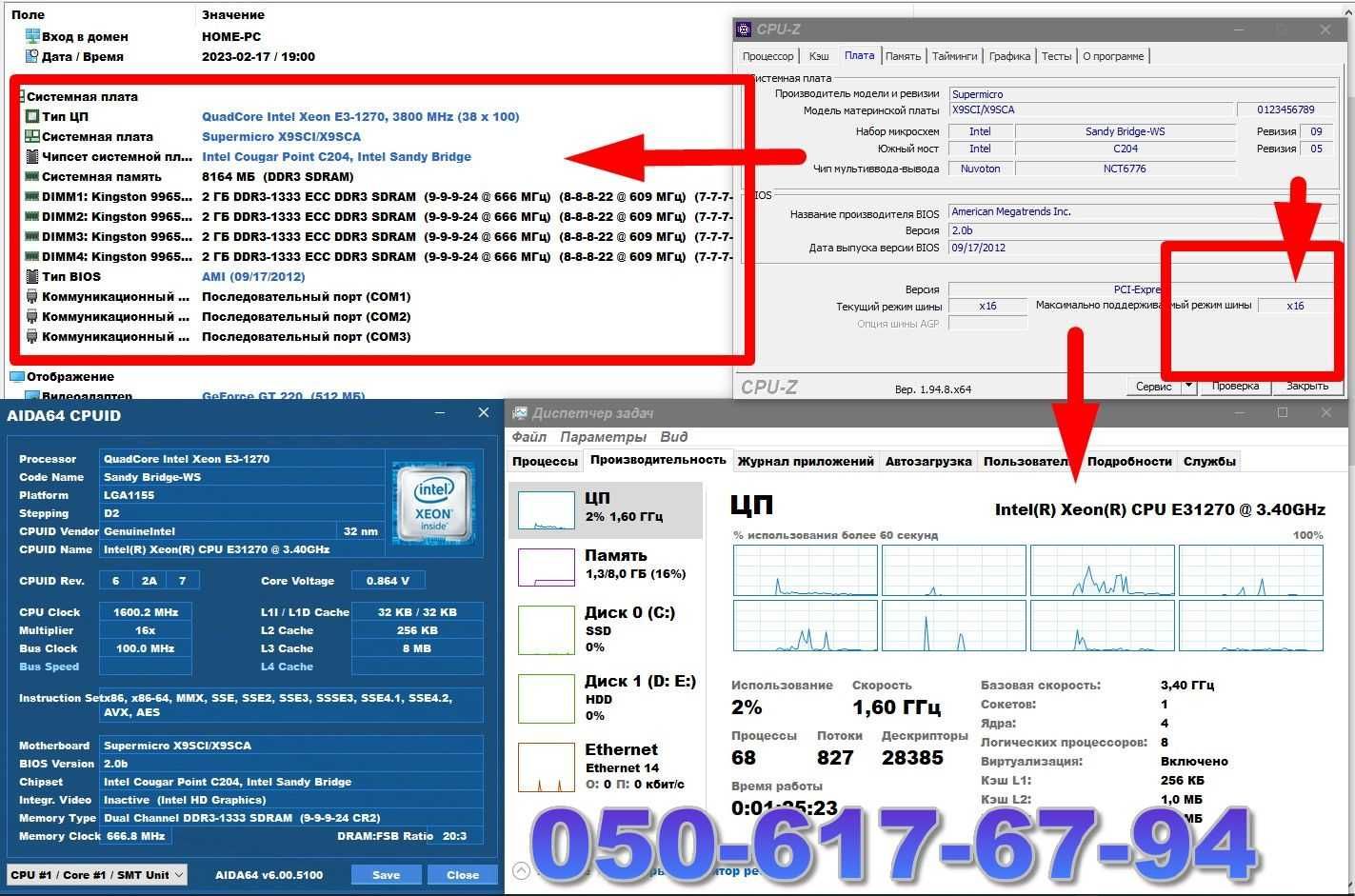Click the DIMM4 Kingston module icon
This screenshot has height=896, width=1355.
coord(32,257)
